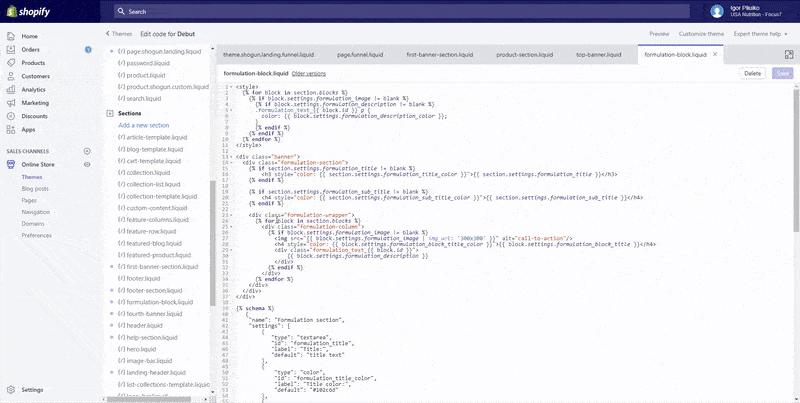The image size is (800, 403).
Task: Open landing-header.liquid file
Action: pos(152,372)
